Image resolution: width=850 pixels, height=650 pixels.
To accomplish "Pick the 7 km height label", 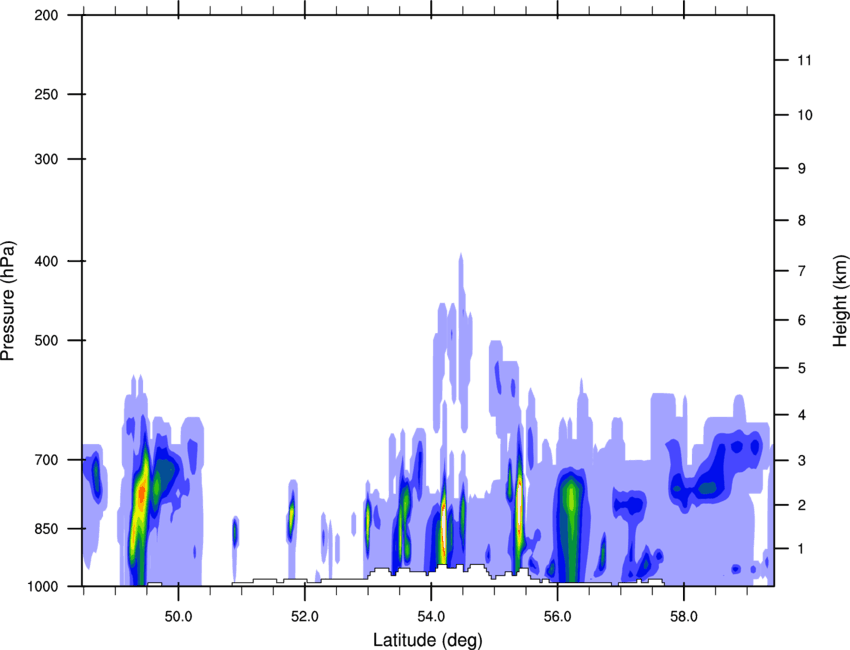I will (x=802, y=270).
